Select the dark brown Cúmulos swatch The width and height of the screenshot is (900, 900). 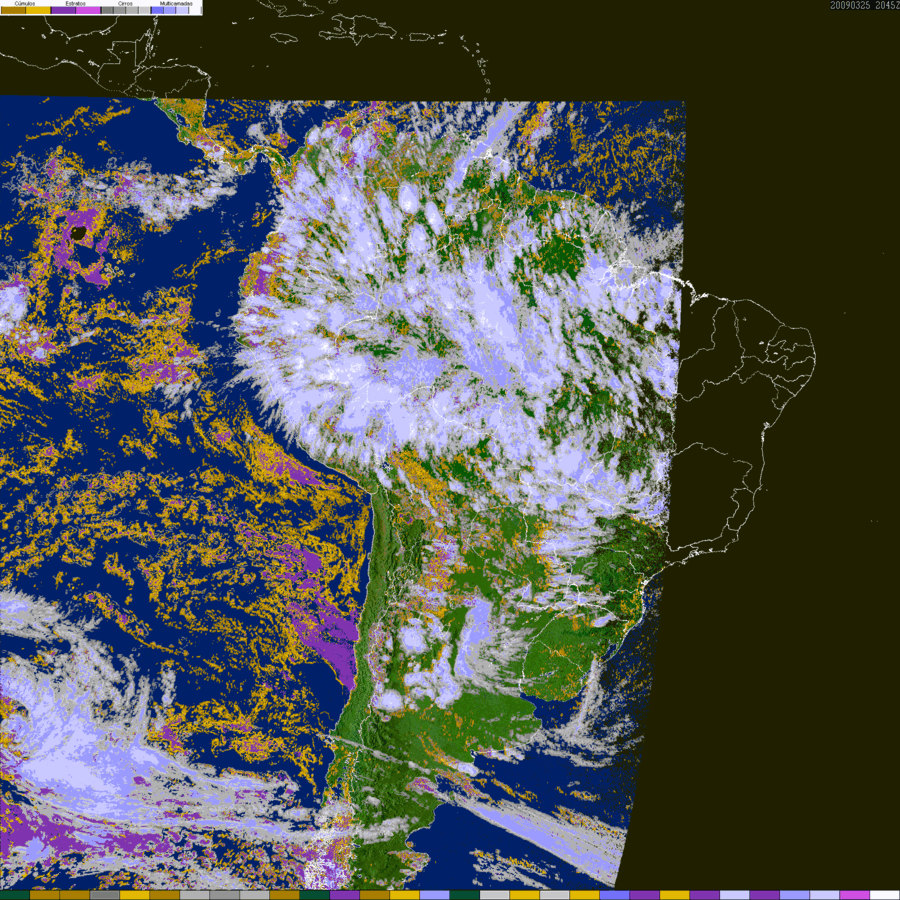[13, 10]
